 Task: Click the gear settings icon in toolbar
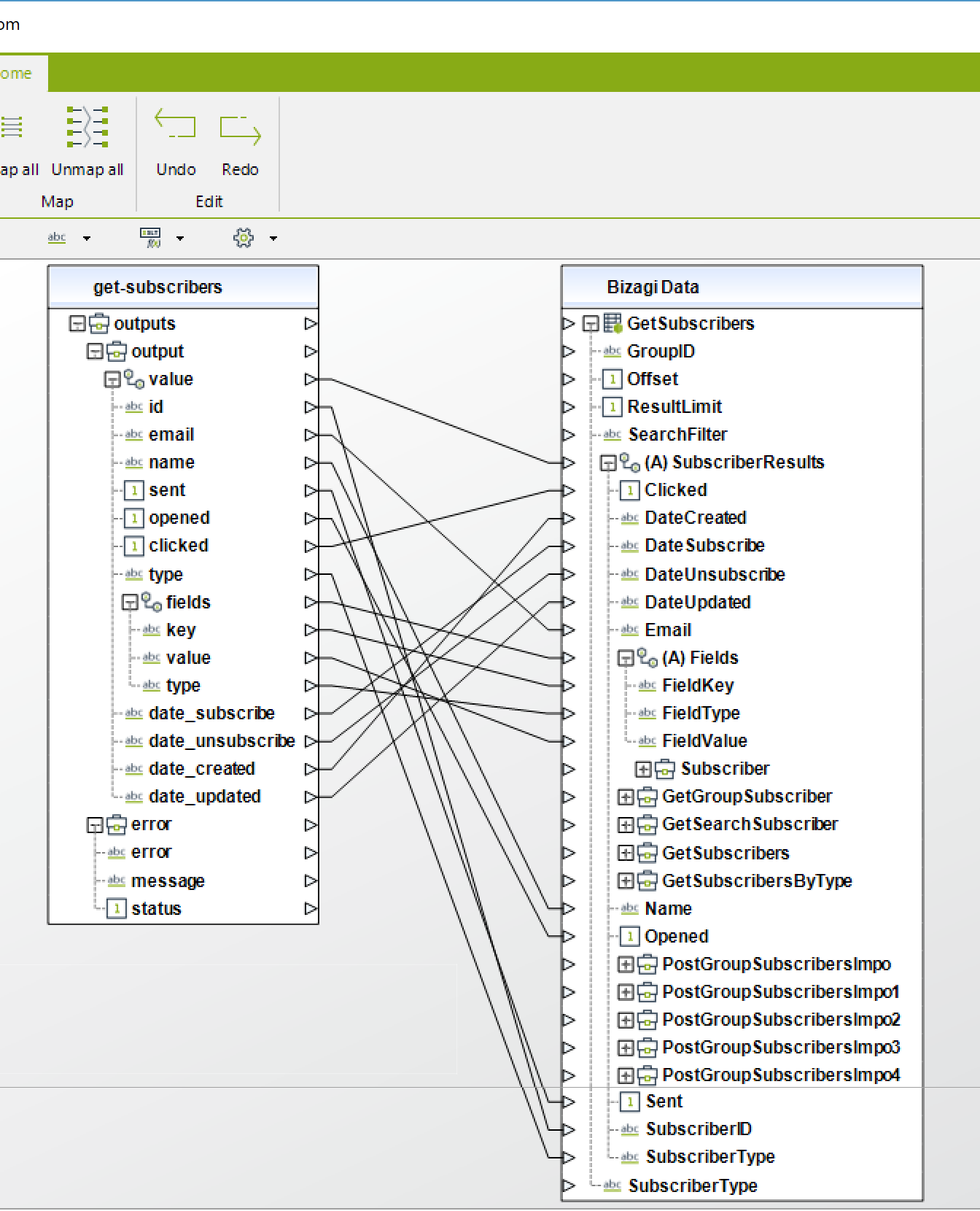coord(244,237)
